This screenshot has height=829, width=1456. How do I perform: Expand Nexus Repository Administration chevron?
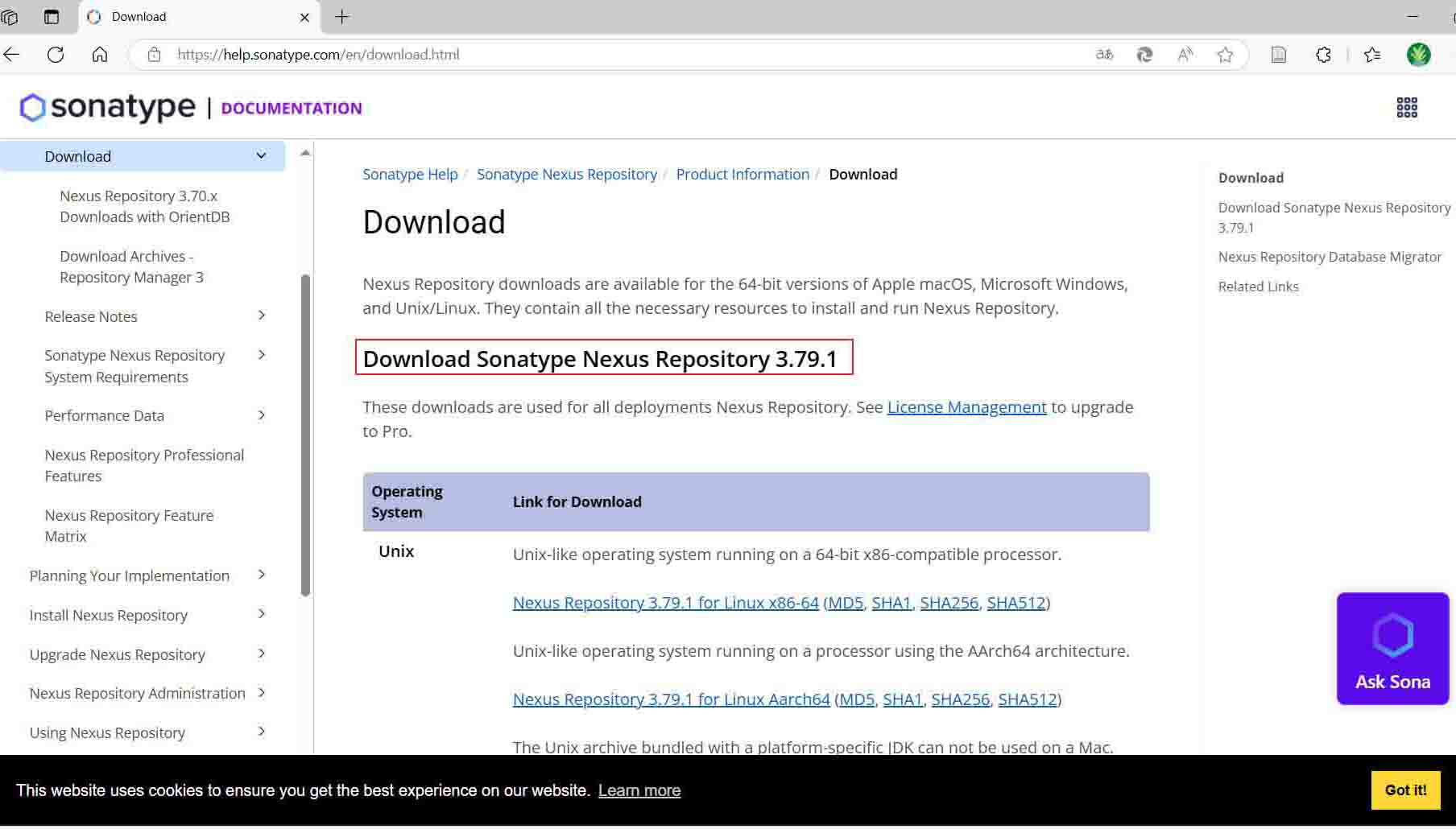(261, 692)
